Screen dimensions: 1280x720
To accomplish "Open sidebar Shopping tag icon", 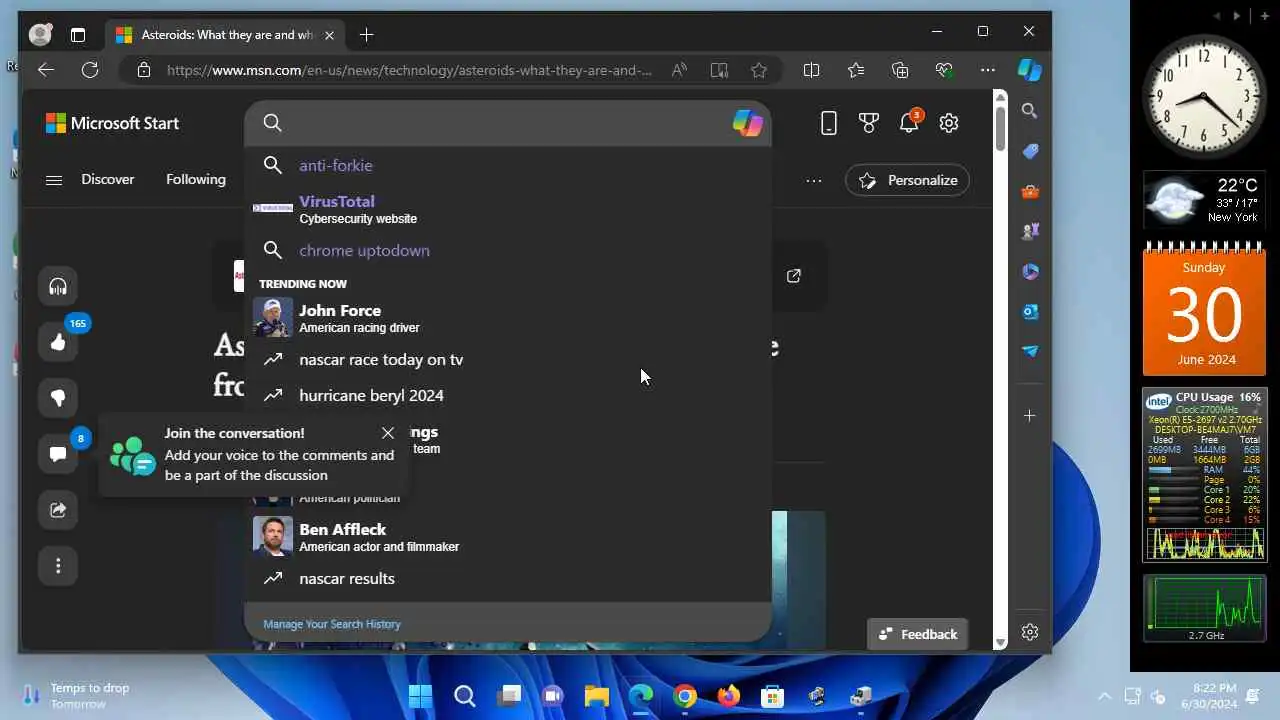I will [1030, 151].
